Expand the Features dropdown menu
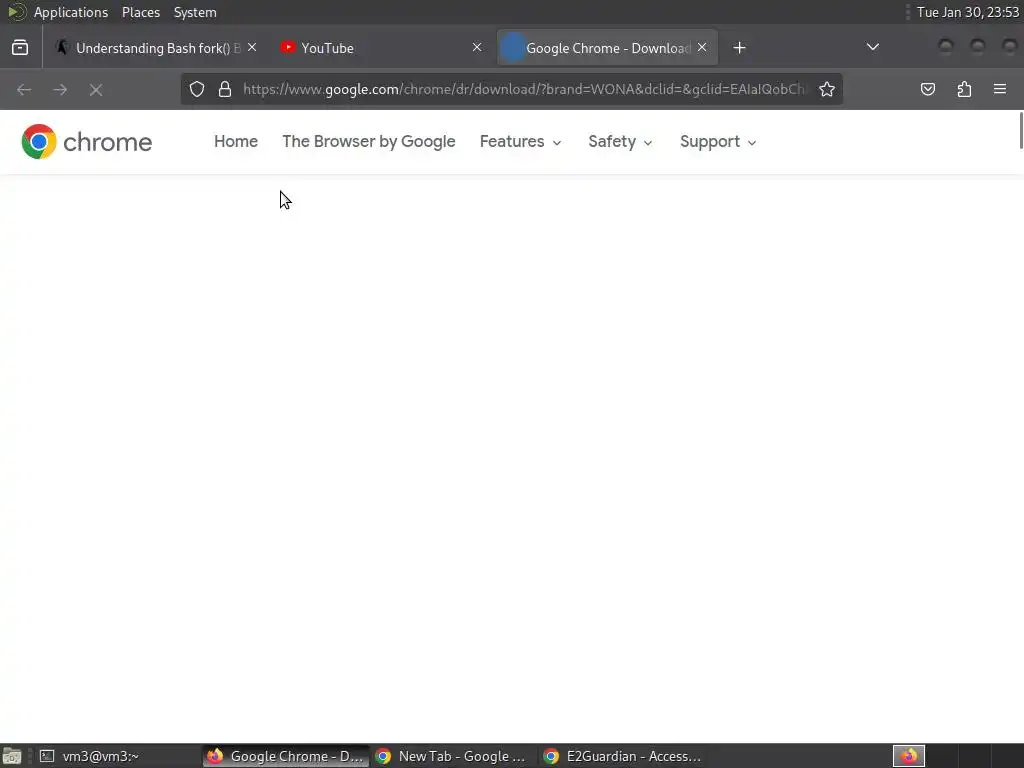 point(520,142)
